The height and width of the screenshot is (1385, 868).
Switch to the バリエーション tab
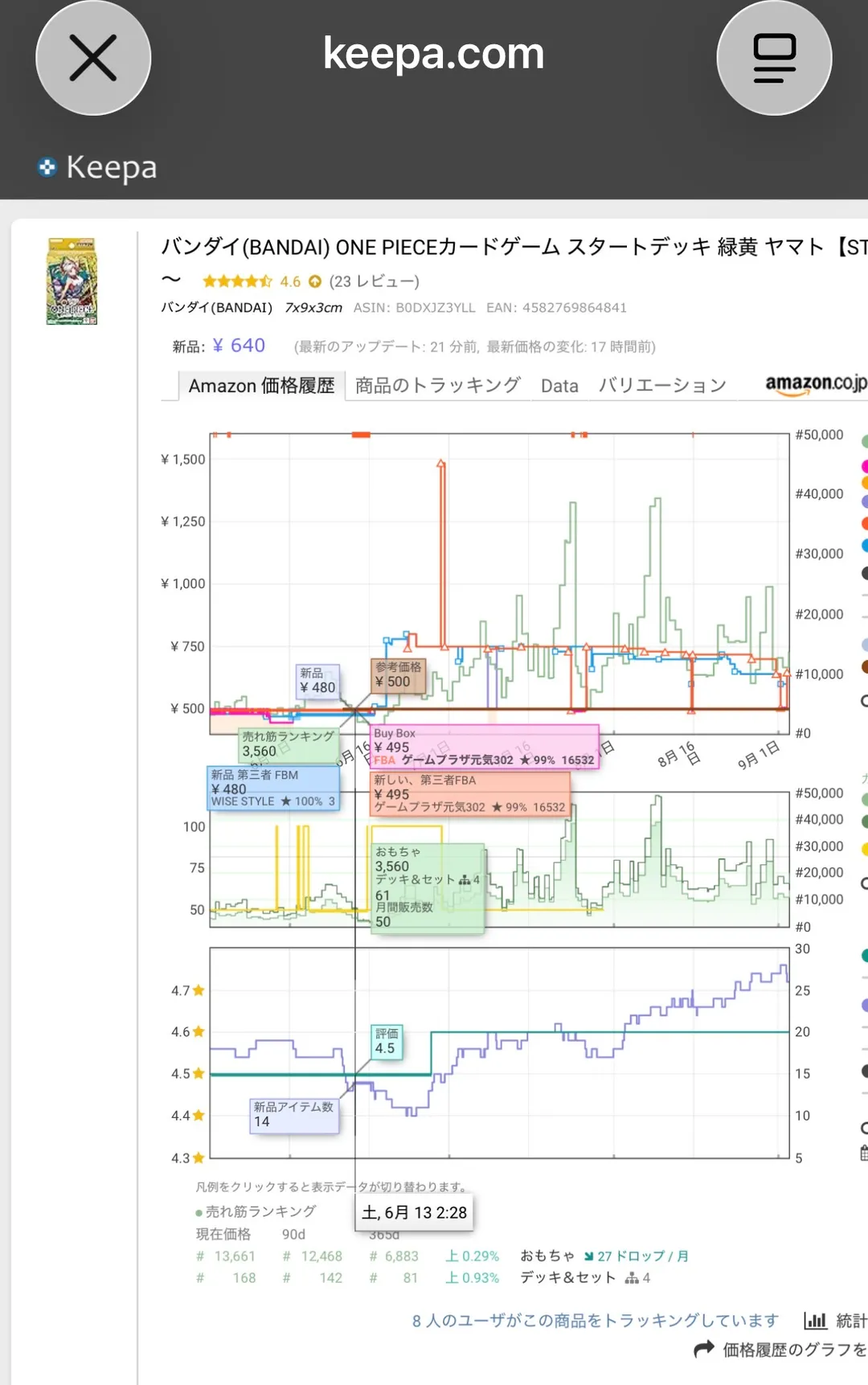[x=662, y=386]
